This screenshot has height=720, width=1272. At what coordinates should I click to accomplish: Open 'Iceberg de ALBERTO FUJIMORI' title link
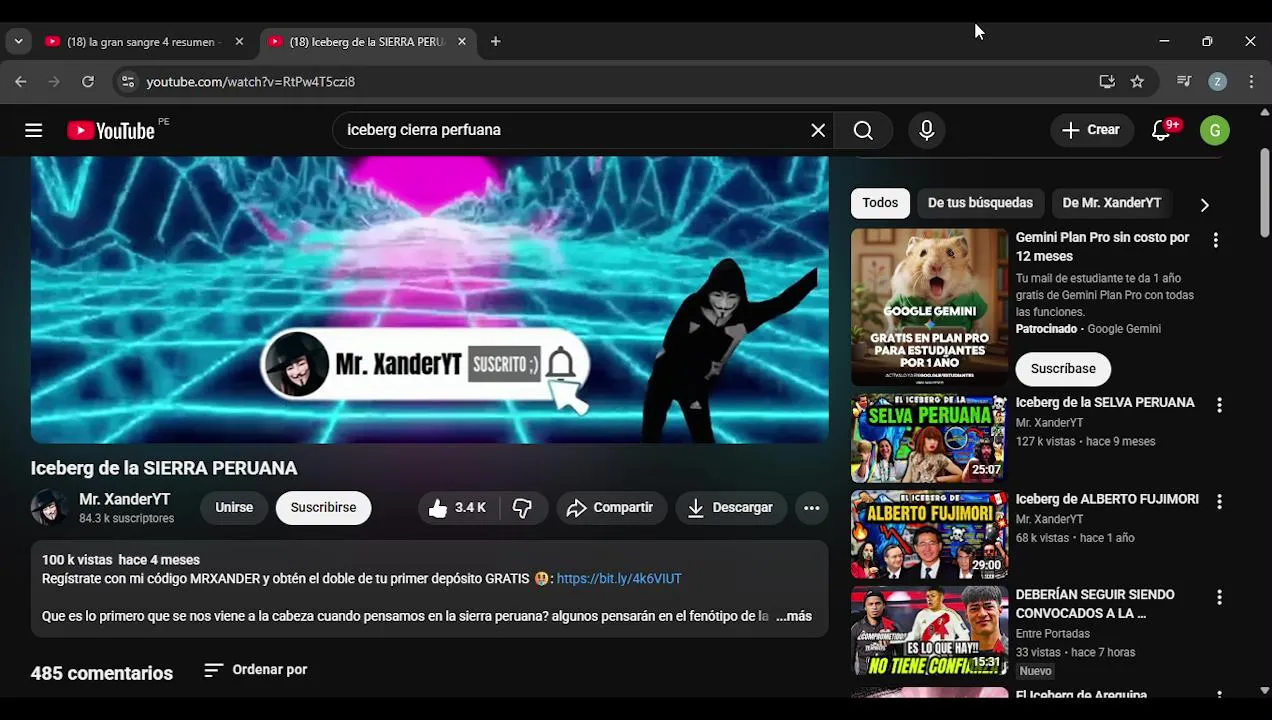(1107, 499)
